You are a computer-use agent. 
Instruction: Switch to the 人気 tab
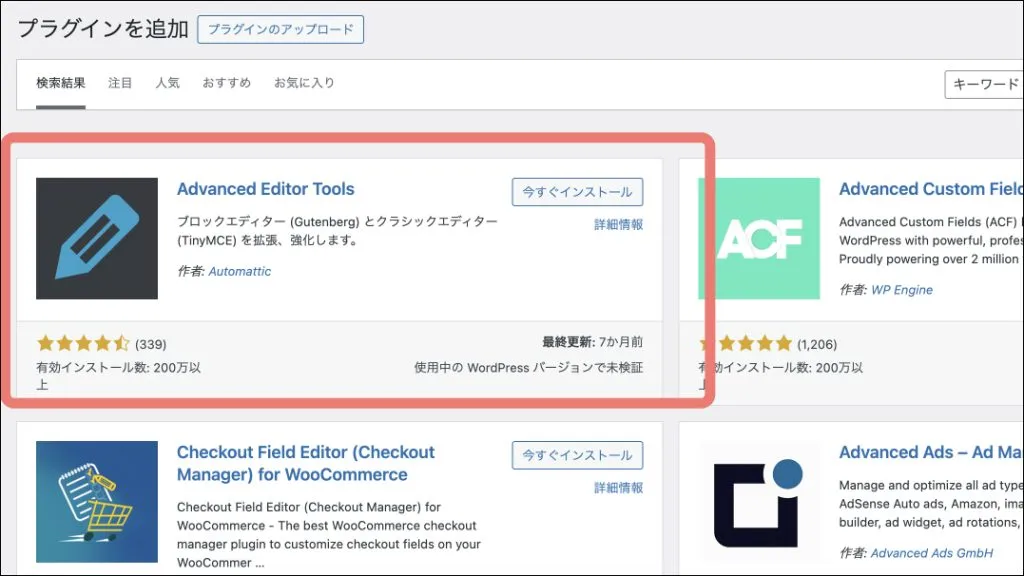167,83
